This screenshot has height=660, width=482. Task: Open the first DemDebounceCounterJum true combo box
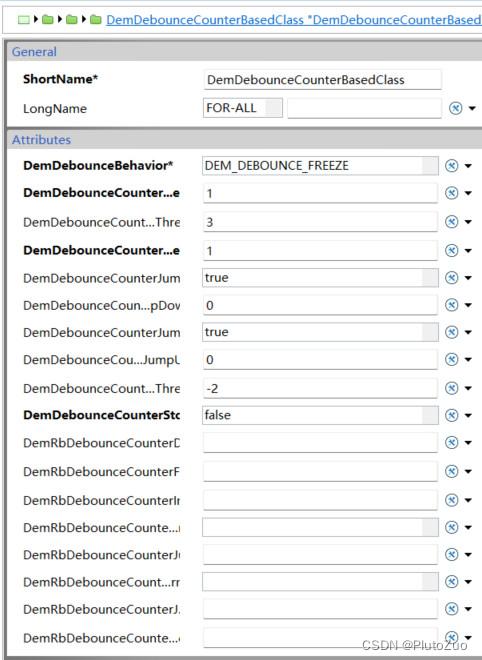(320, 278)
